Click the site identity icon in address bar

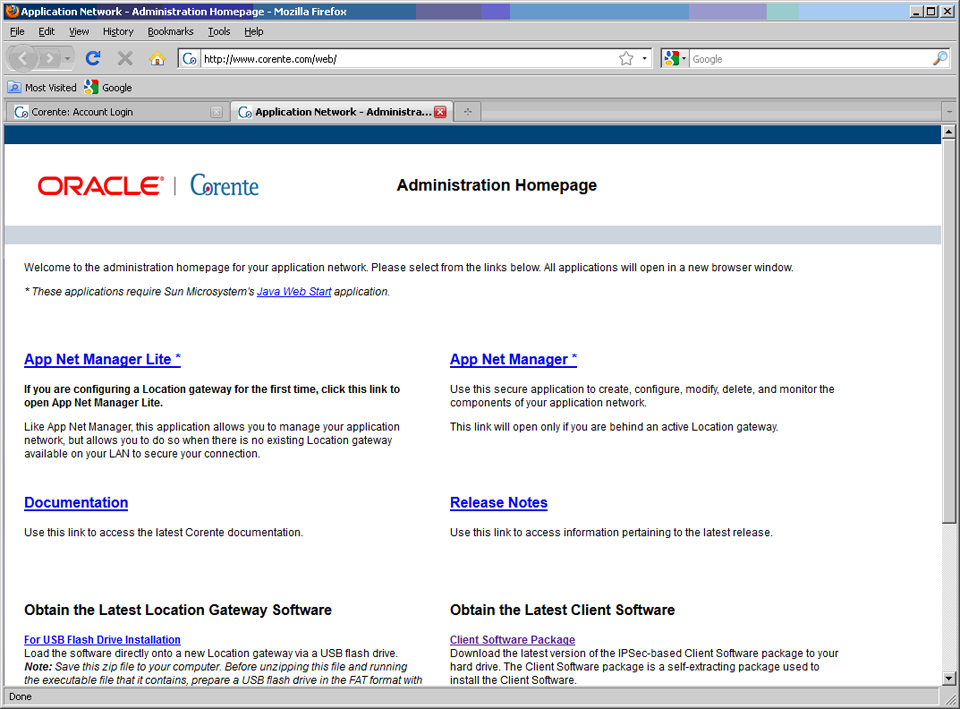pos(190,59)
